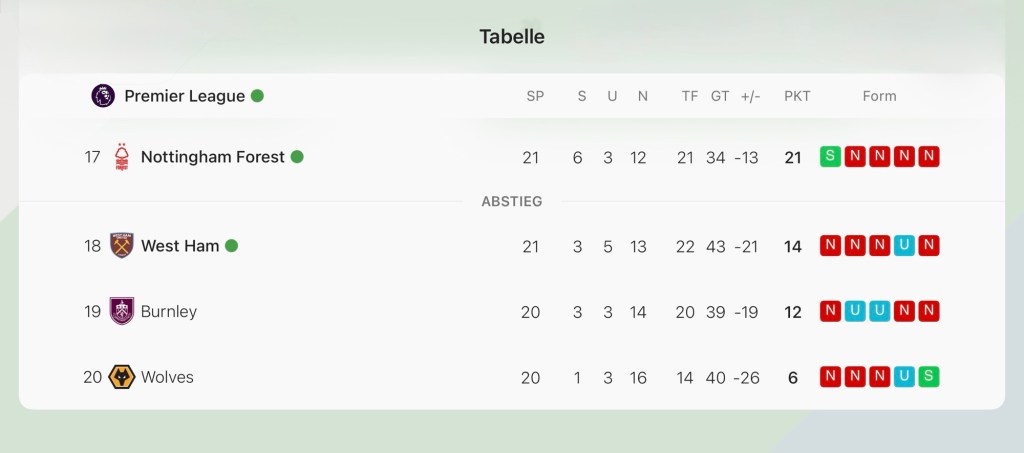Click the green S form badge for Nottingham Forest
The height and width of the screenshot is (453, 1024).
click(x=829, y=156)
